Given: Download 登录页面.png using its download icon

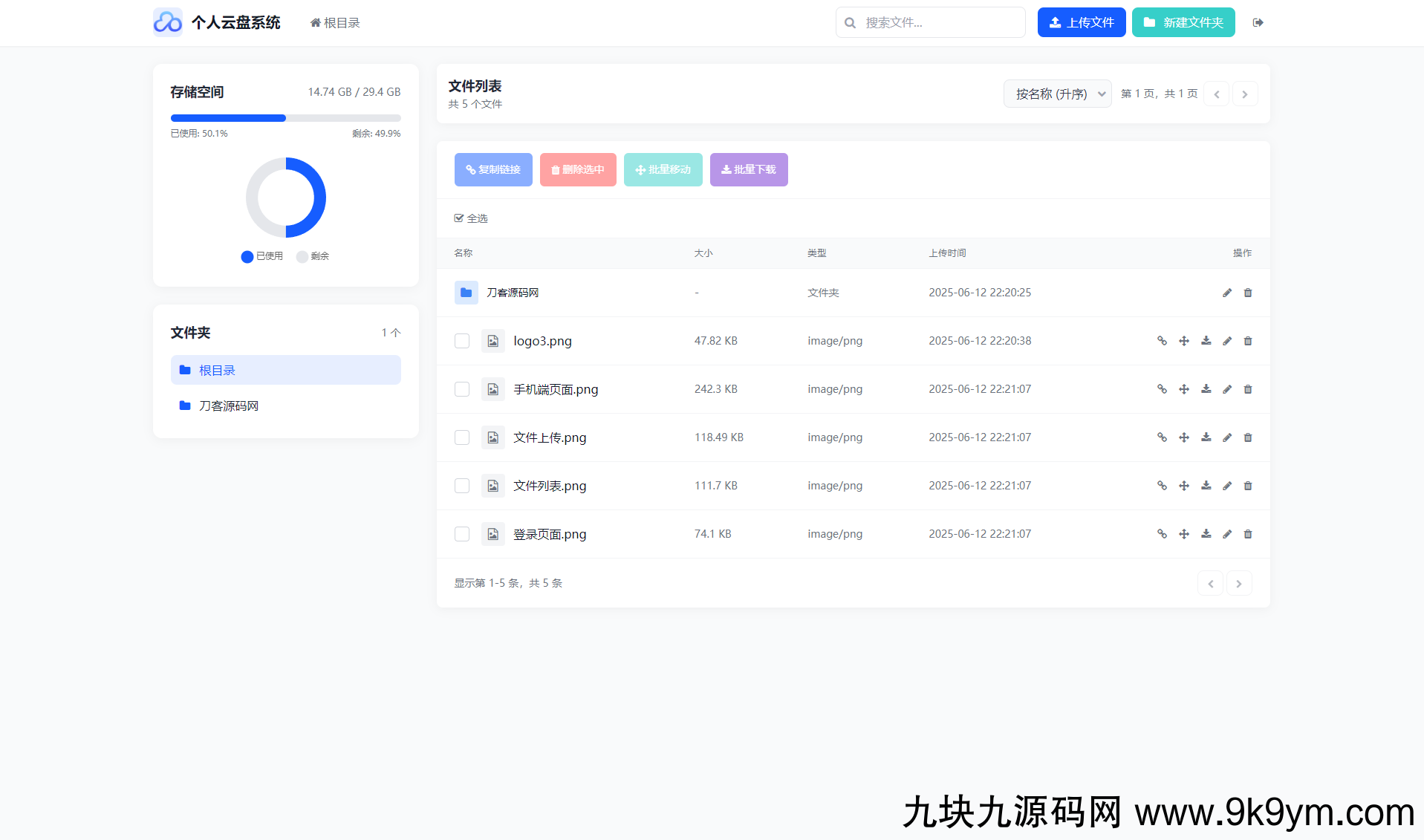Looking at the screenshot, I should pos(1206,534).
